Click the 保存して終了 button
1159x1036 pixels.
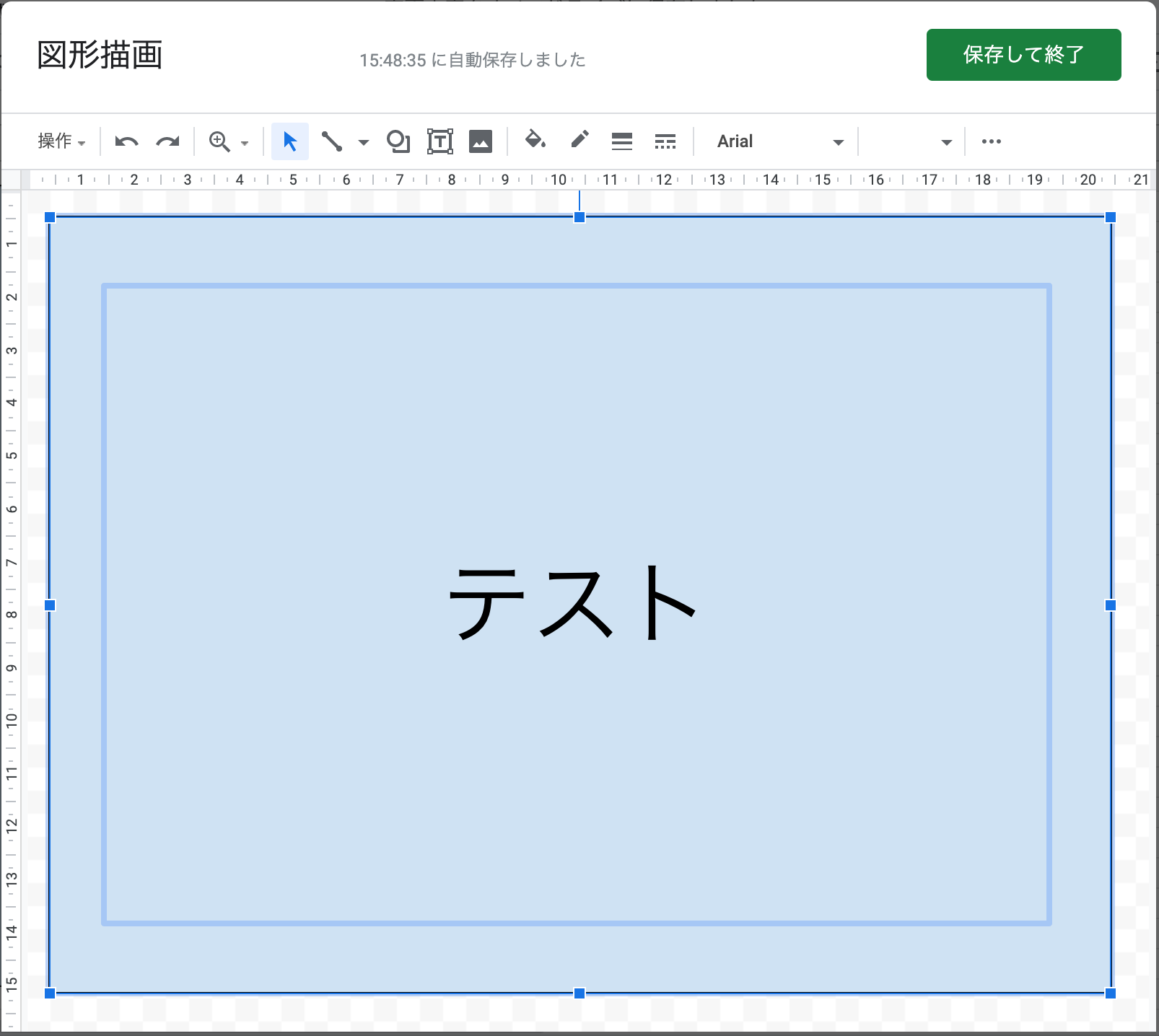click(x=1023, y=55)
